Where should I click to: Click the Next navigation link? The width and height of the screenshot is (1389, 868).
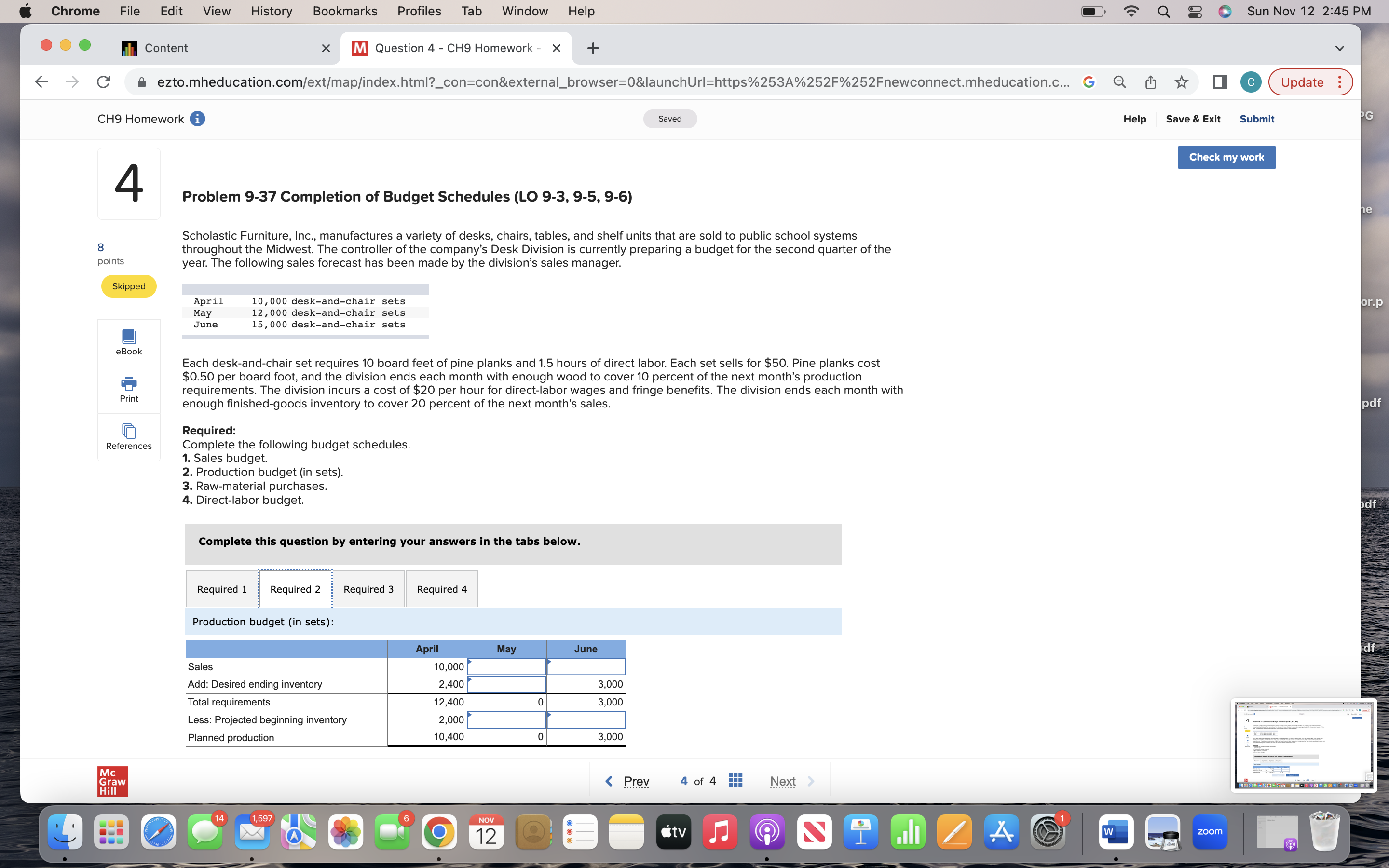coord(782,781)
